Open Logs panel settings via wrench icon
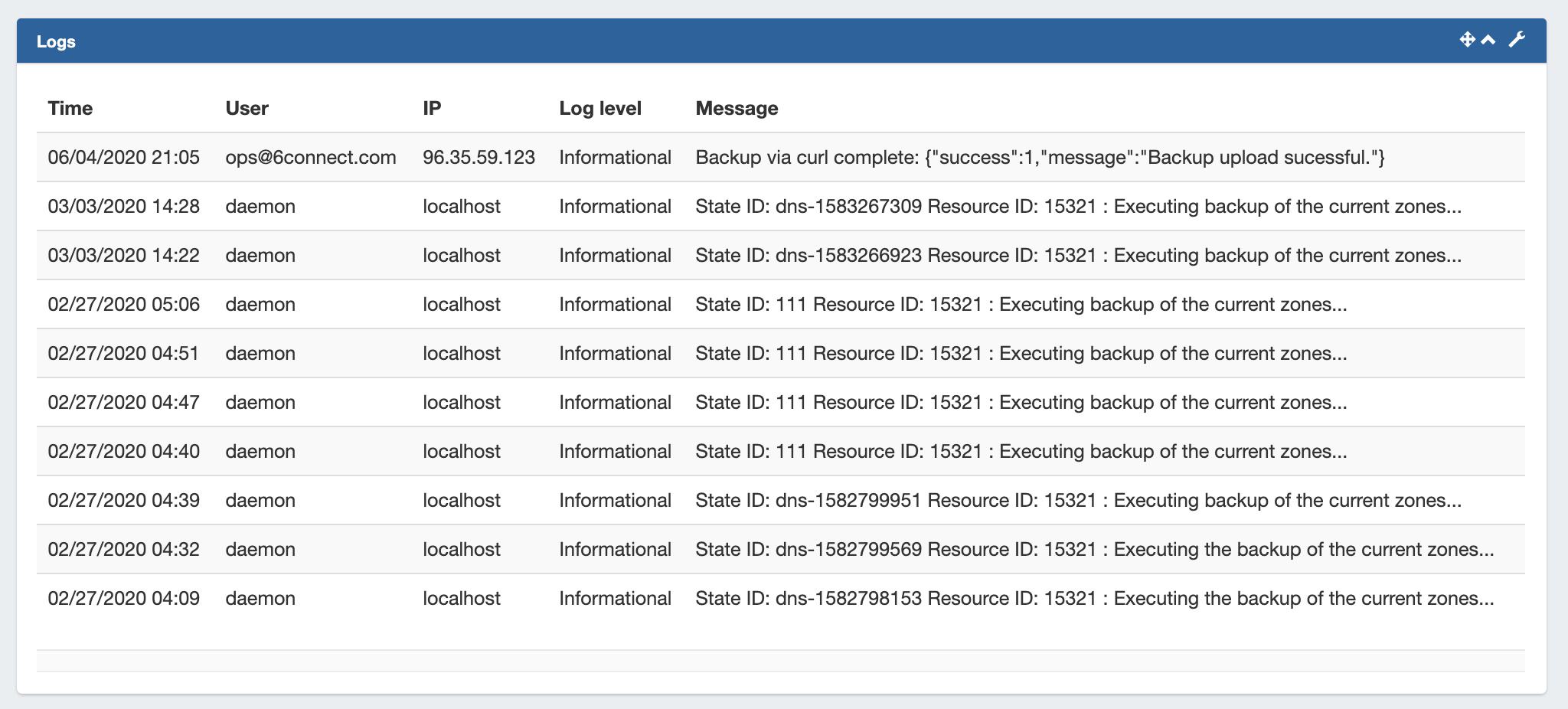This screenshot has width=1568, height=709. click(1516, 40)
